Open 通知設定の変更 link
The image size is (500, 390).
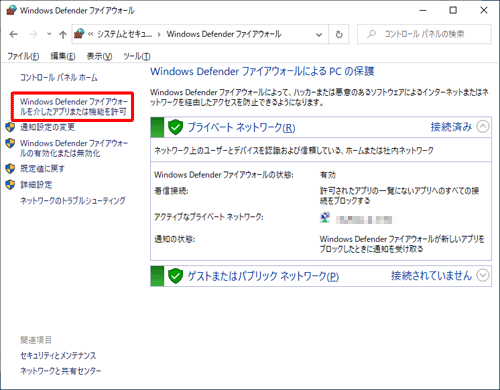pos(47,127)
